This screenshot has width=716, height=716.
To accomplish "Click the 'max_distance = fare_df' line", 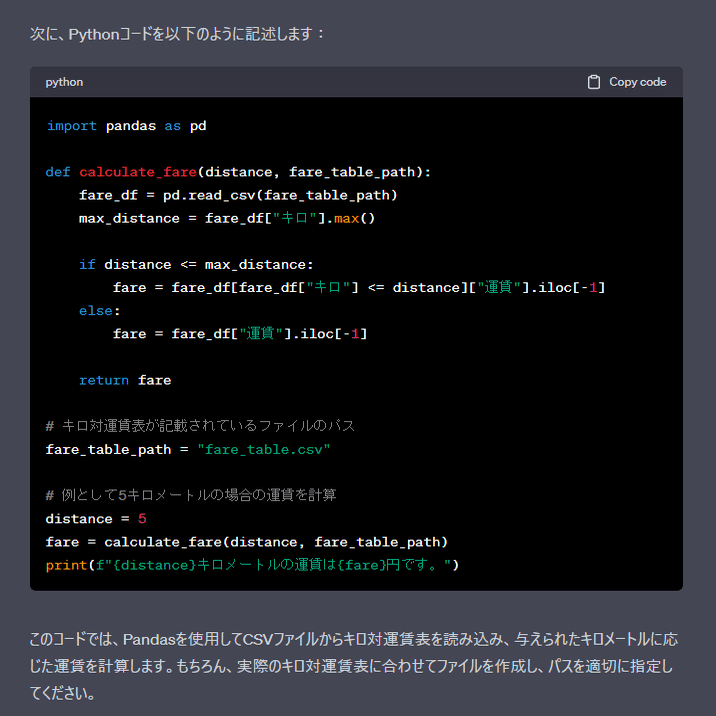I will 227,218.
